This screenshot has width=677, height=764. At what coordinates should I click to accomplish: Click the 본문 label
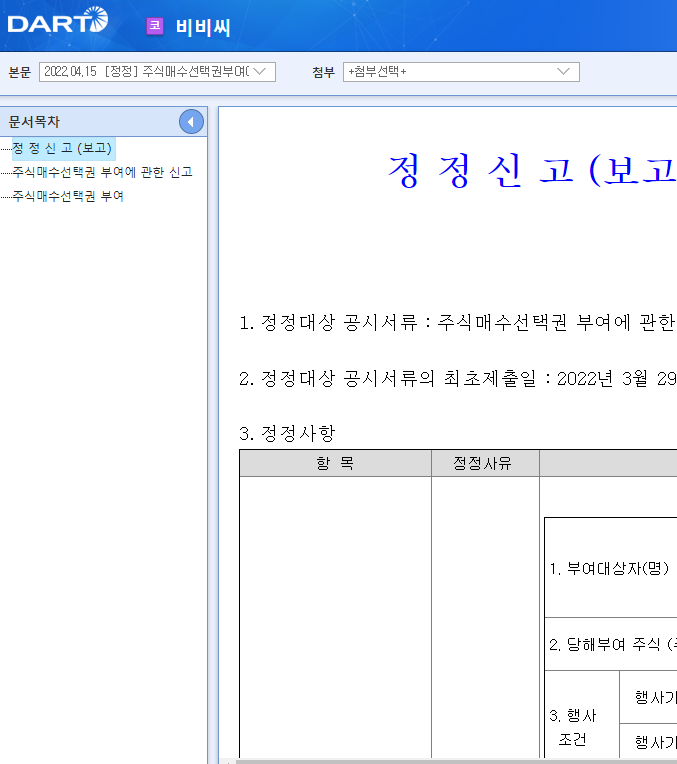pyautogui.click(x=20, y=72)
